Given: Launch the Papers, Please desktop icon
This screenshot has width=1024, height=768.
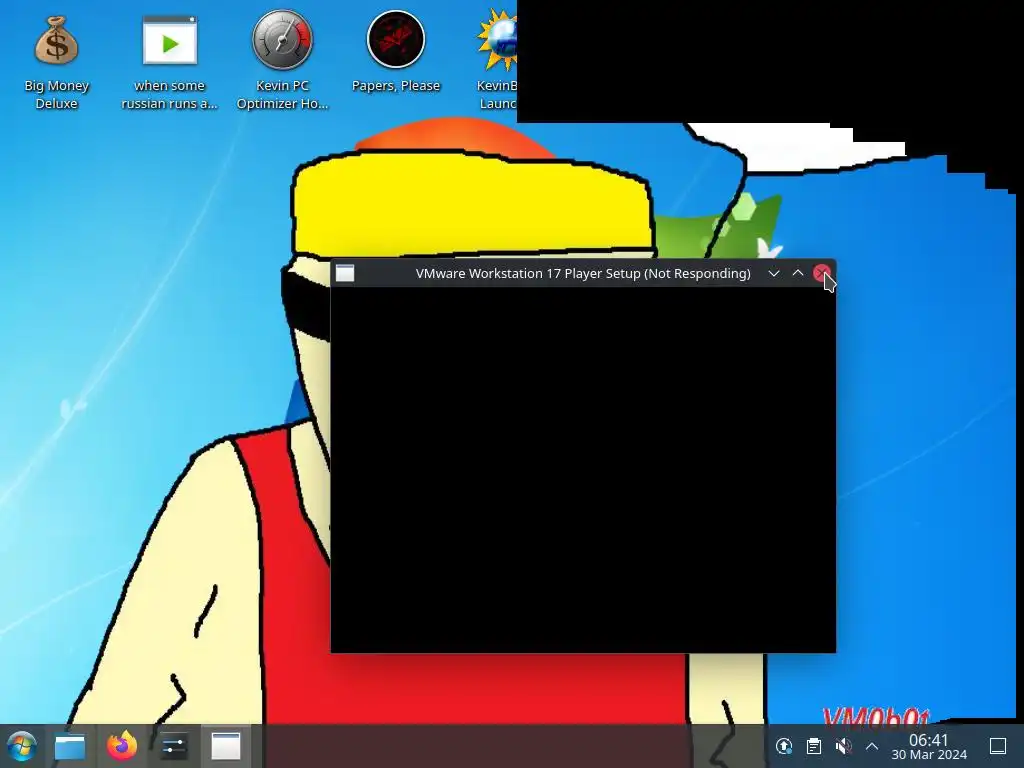Looking at the screenshot, I should pyautogui.click(x=395, y=52).
